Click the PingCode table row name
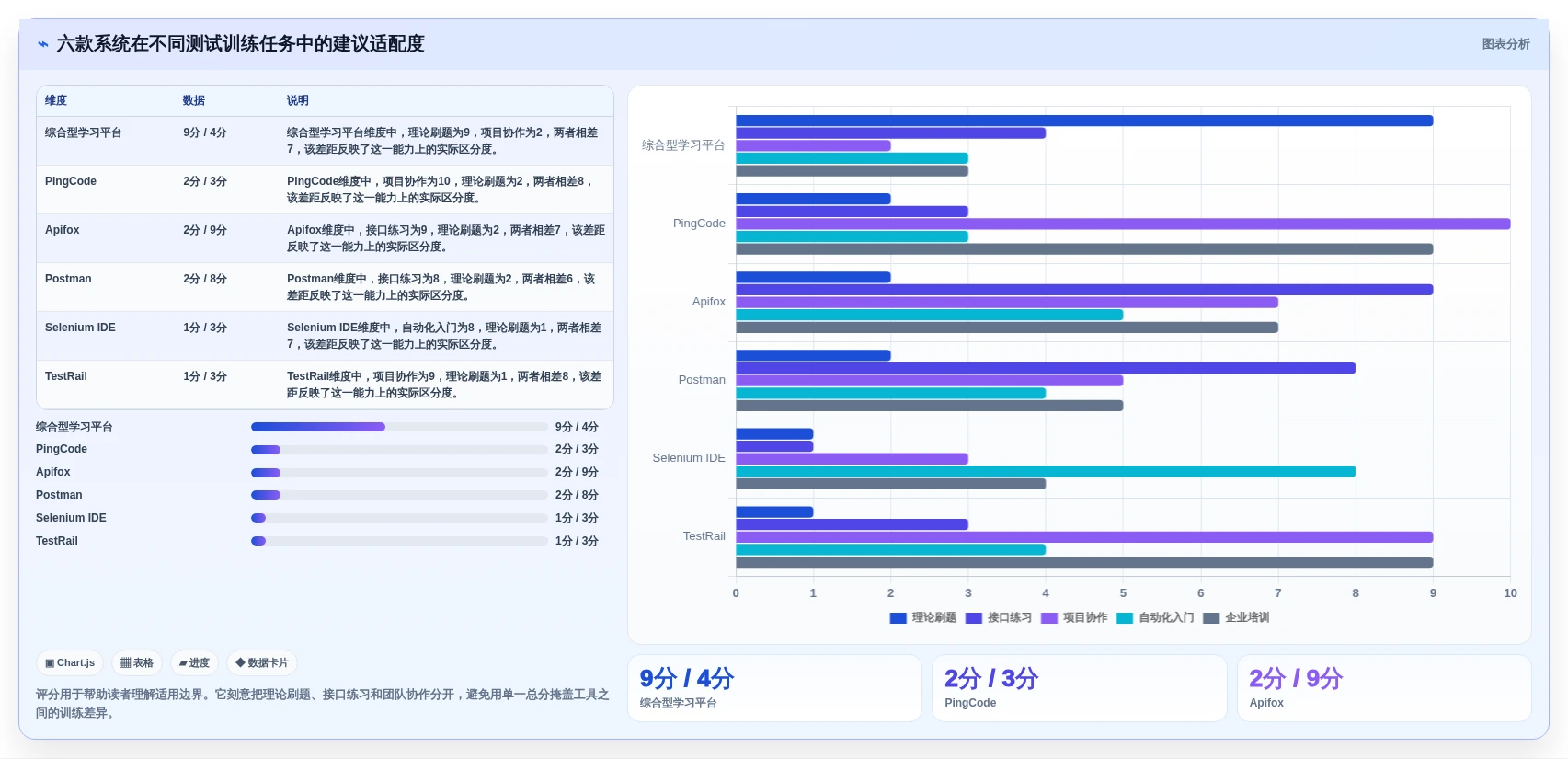 [x=71, y=181]
